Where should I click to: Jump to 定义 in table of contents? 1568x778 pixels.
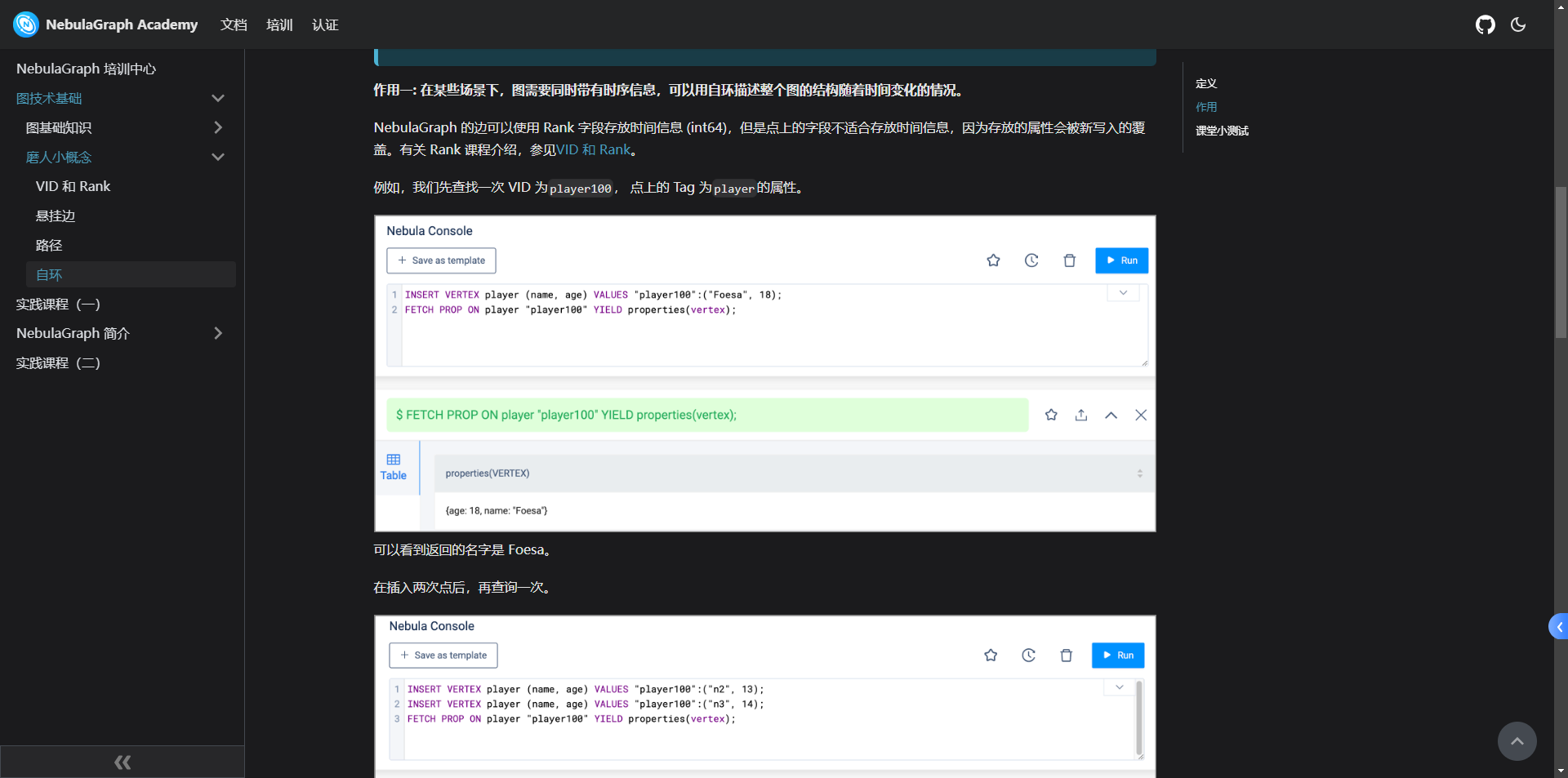1206,83
